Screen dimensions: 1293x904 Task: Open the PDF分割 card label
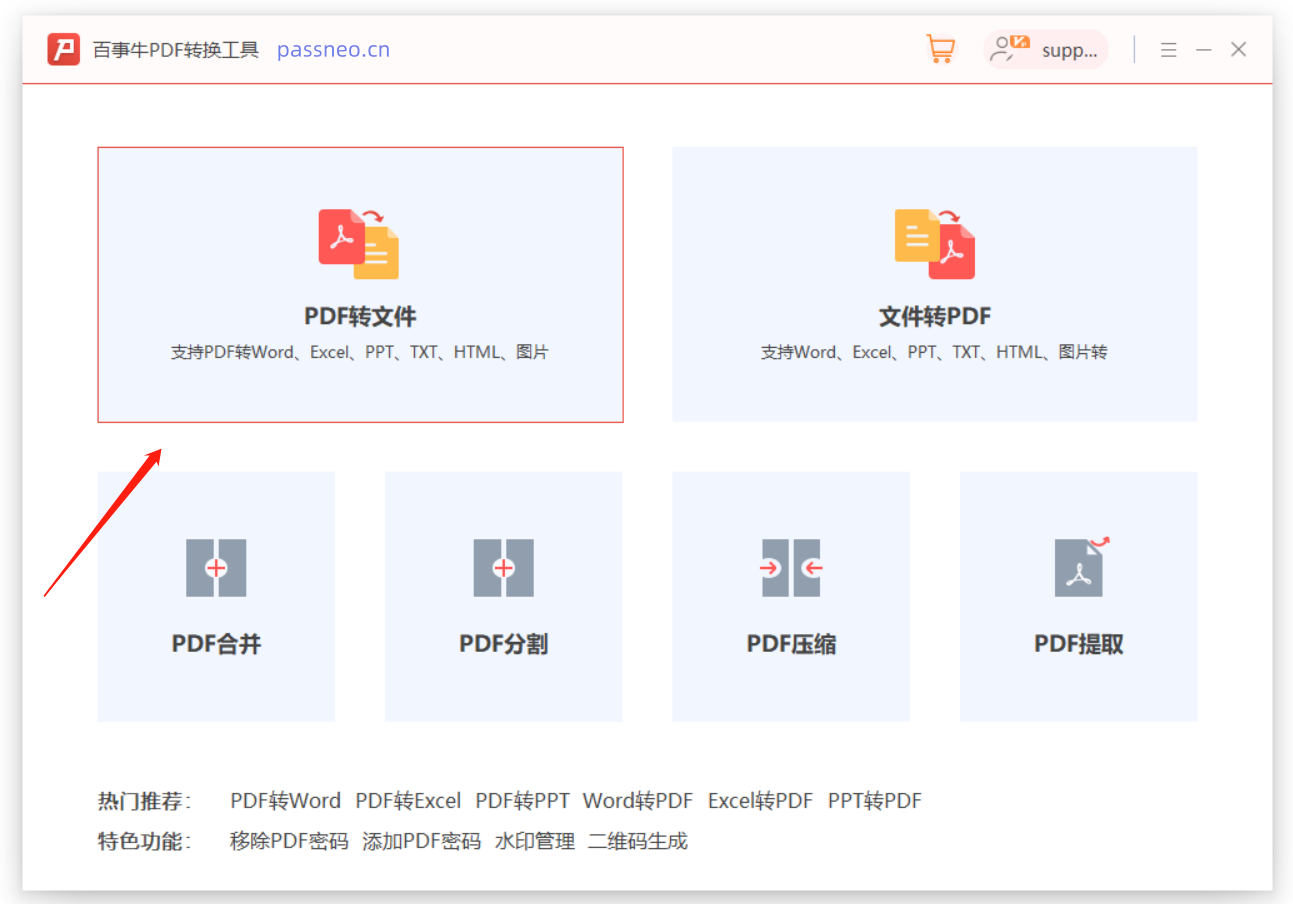click(x=503, y=644)
